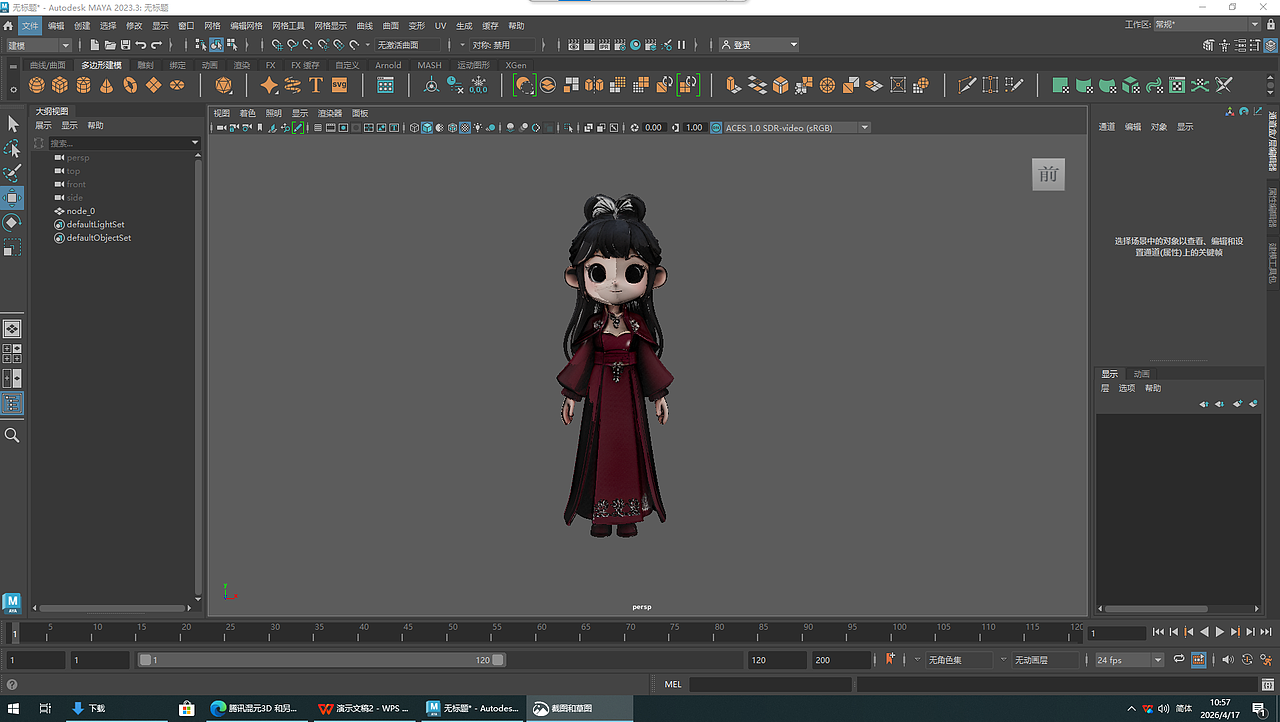This screenshot has height=722, width=1280.
Task: Pick the Select arrow tool in toolbox
Action: pos(12,124)
